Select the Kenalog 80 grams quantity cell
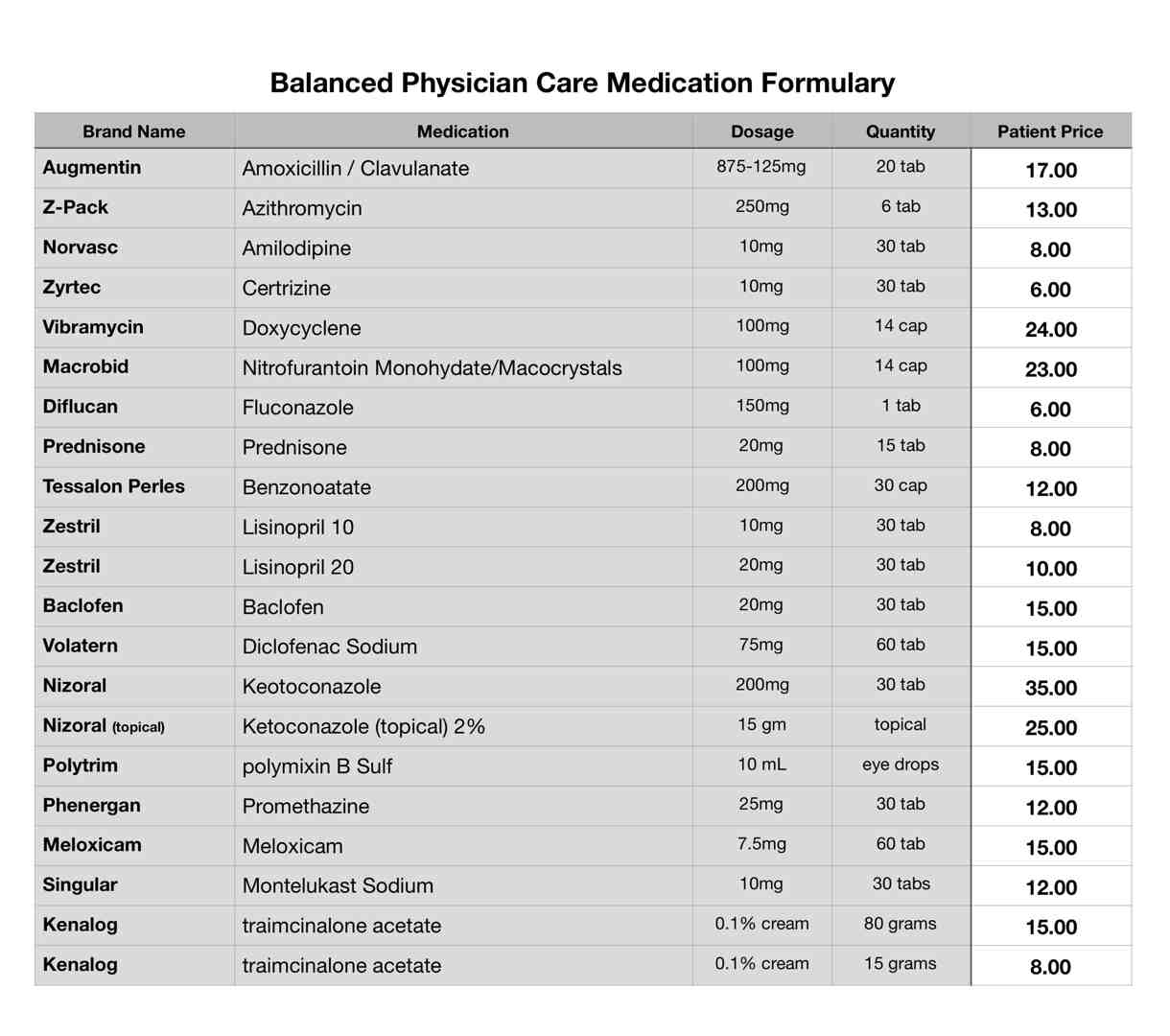Viewport: 1170px width, 1036px height. point(901,925)
